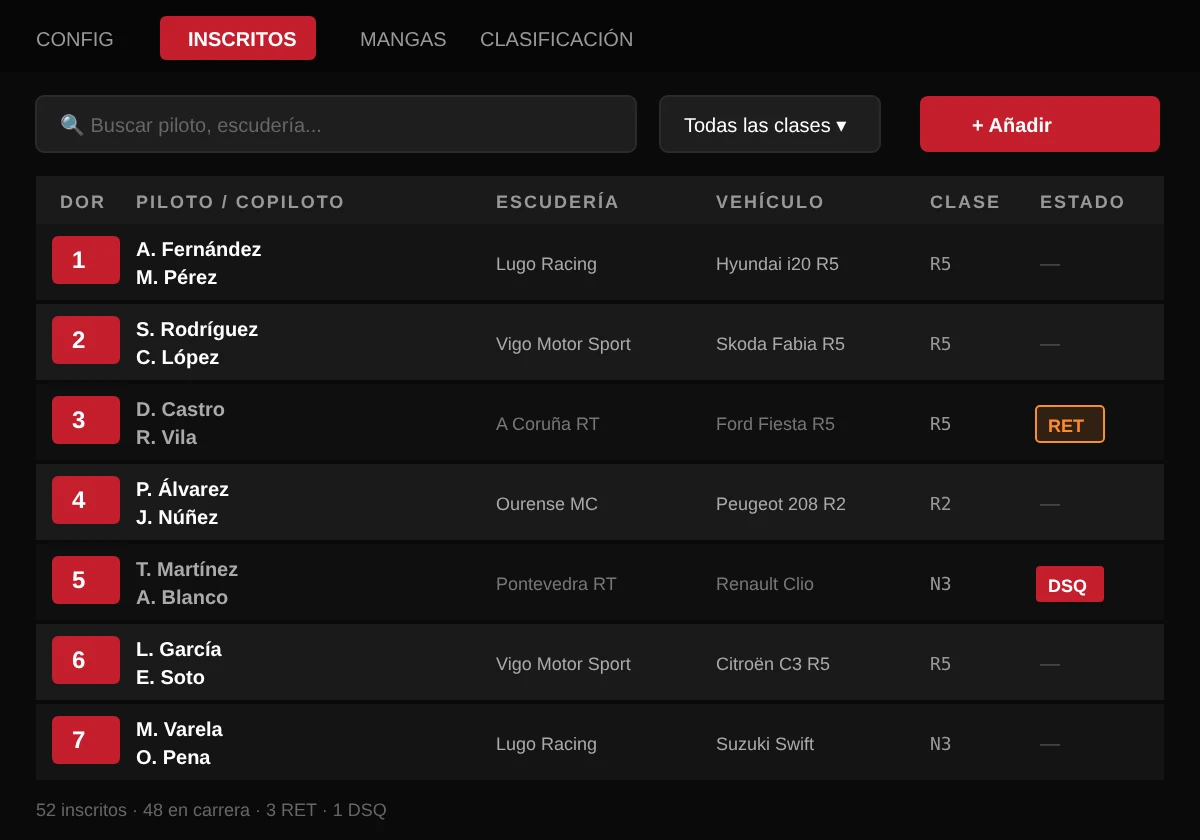Go to the CLASIFICACIÓN tab
The image size is (1200, 840).
(x=556, y=39)
